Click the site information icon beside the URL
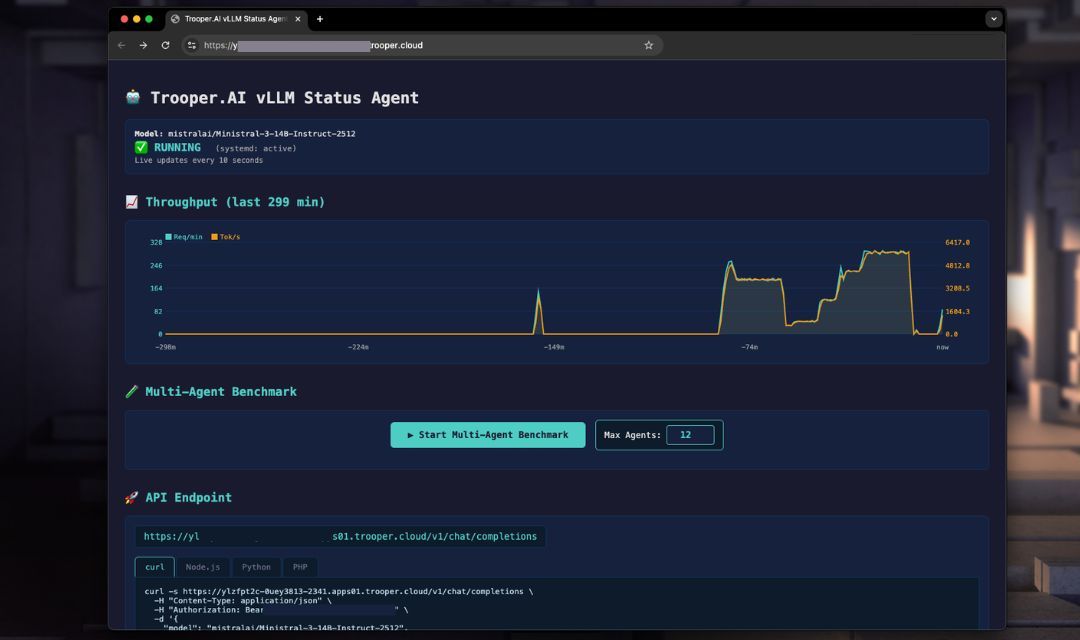This screenshot has height=640, width=1080. [191, 45]
